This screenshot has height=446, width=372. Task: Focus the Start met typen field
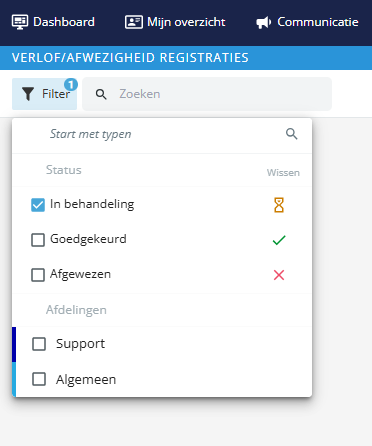pos(162,134)
